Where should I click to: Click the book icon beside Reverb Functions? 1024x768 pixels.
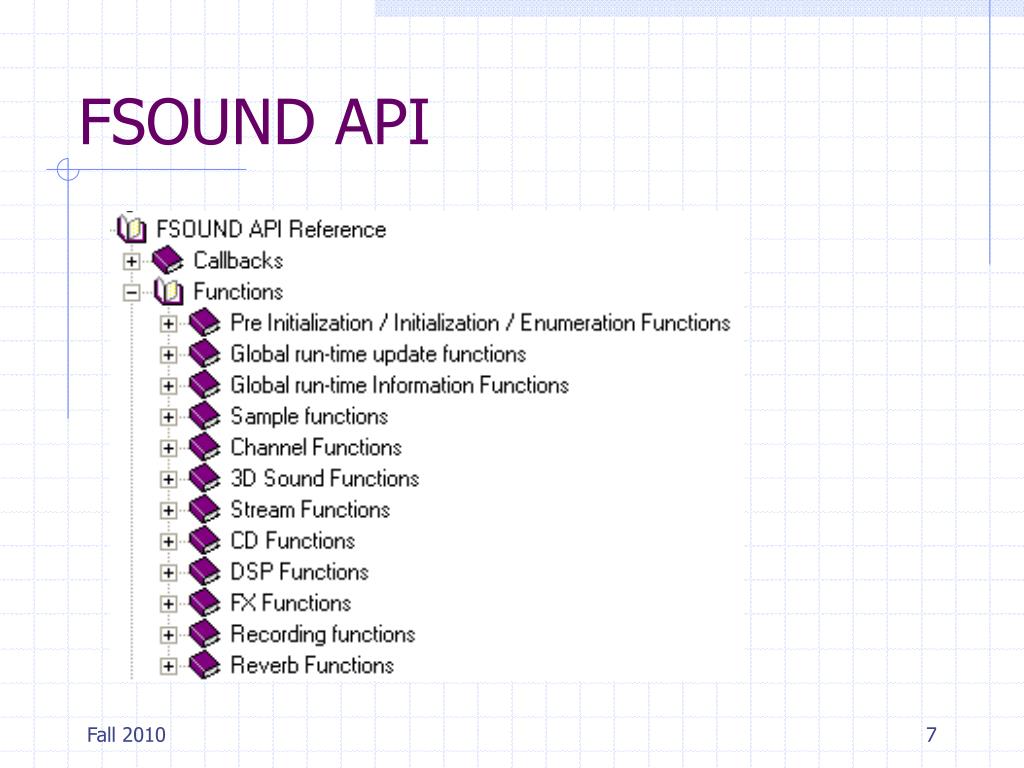click(204, 665)
